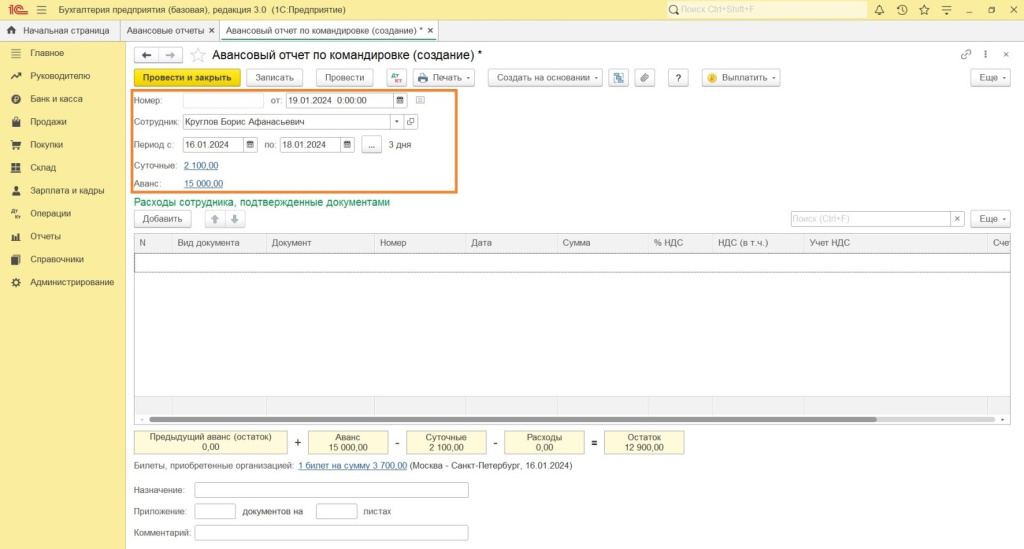Image resolution: width=1024 pixels, height=549 pixels.
Task: Click the horizontal scrollbar under the expenses table
Action: (510, 419)
